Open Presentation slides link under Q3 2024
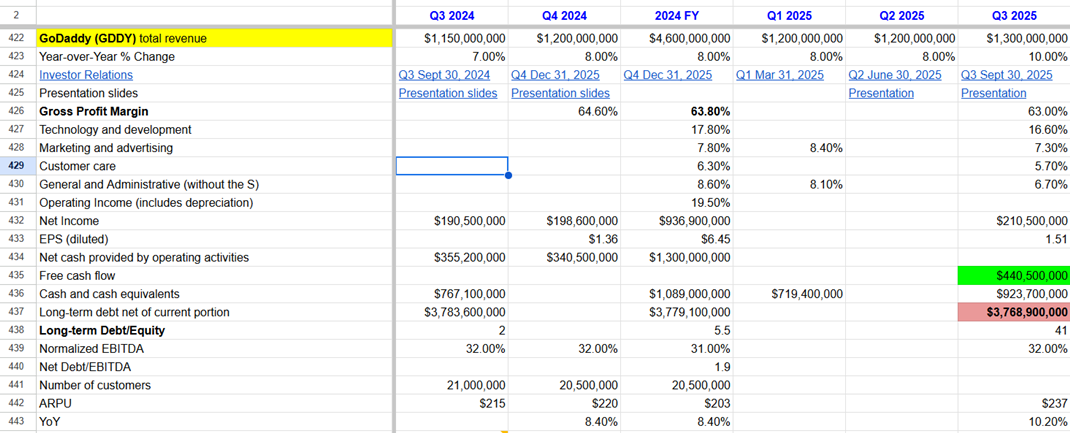 click(x=448, y=93)
